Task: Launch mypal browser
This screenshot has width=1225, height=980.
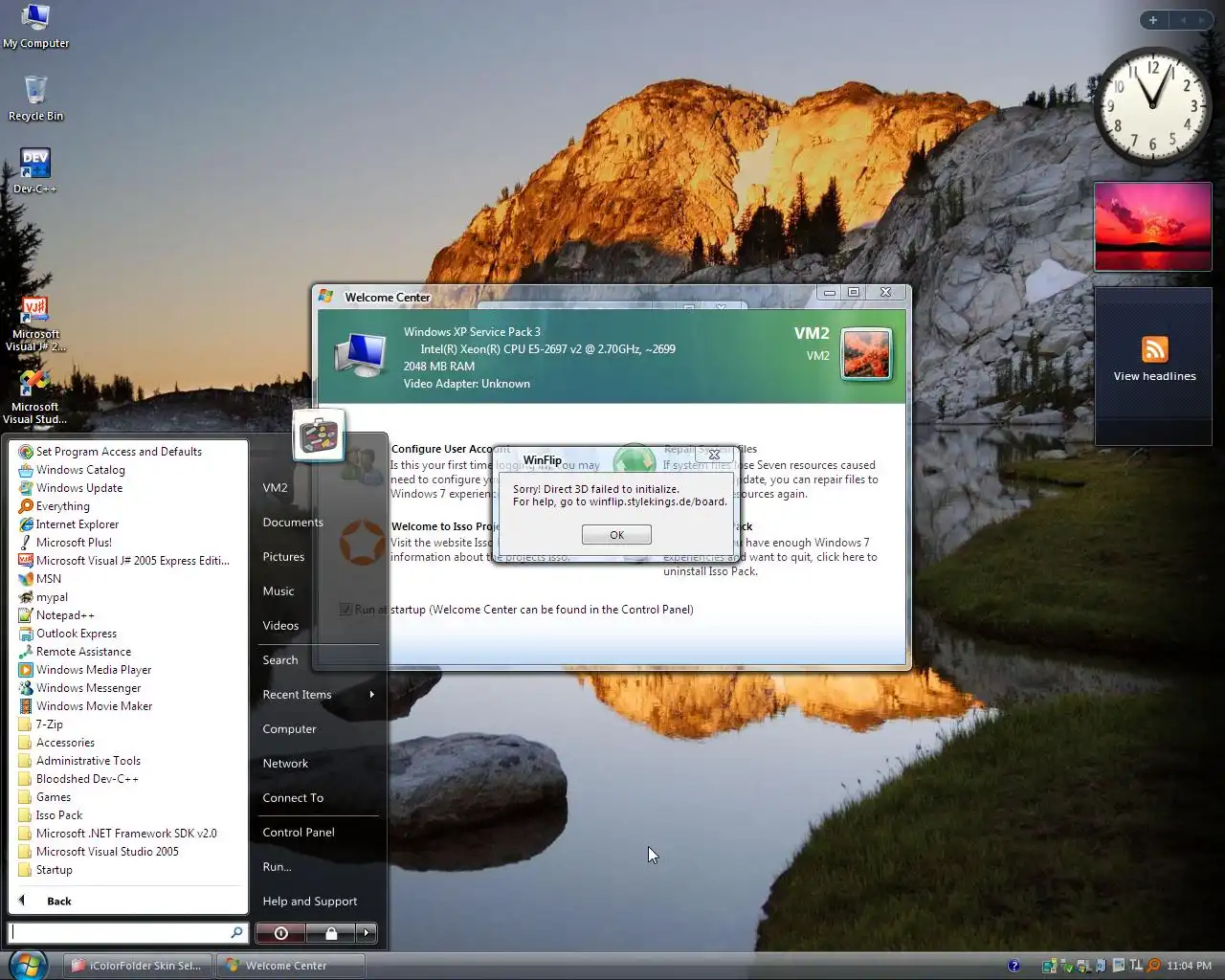Action: coord(52,597)
